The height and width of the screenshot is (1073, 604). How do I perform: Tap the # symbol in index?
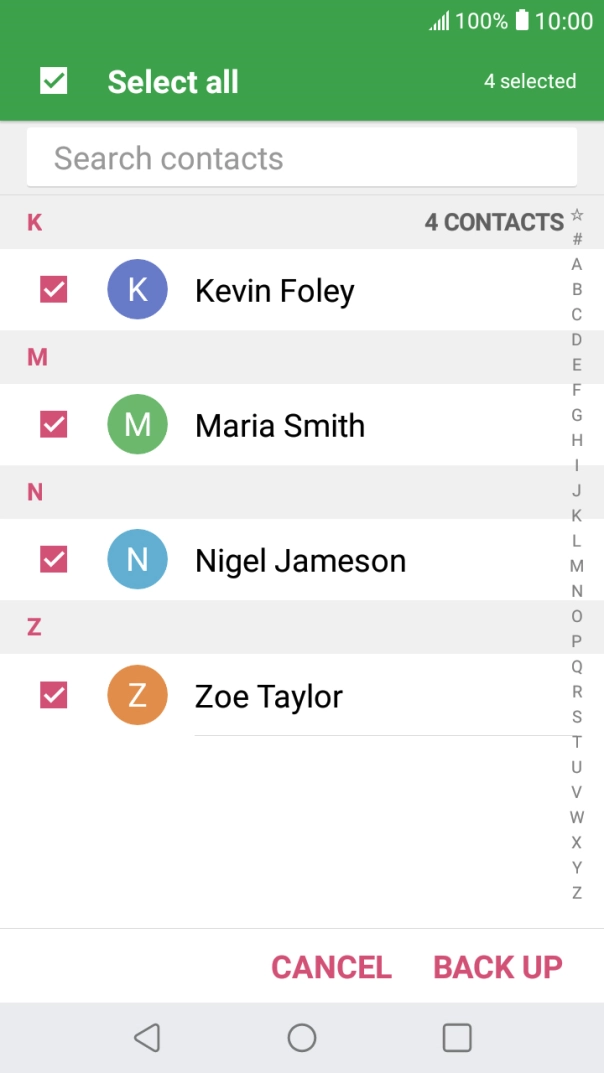[x=577, y=240]
